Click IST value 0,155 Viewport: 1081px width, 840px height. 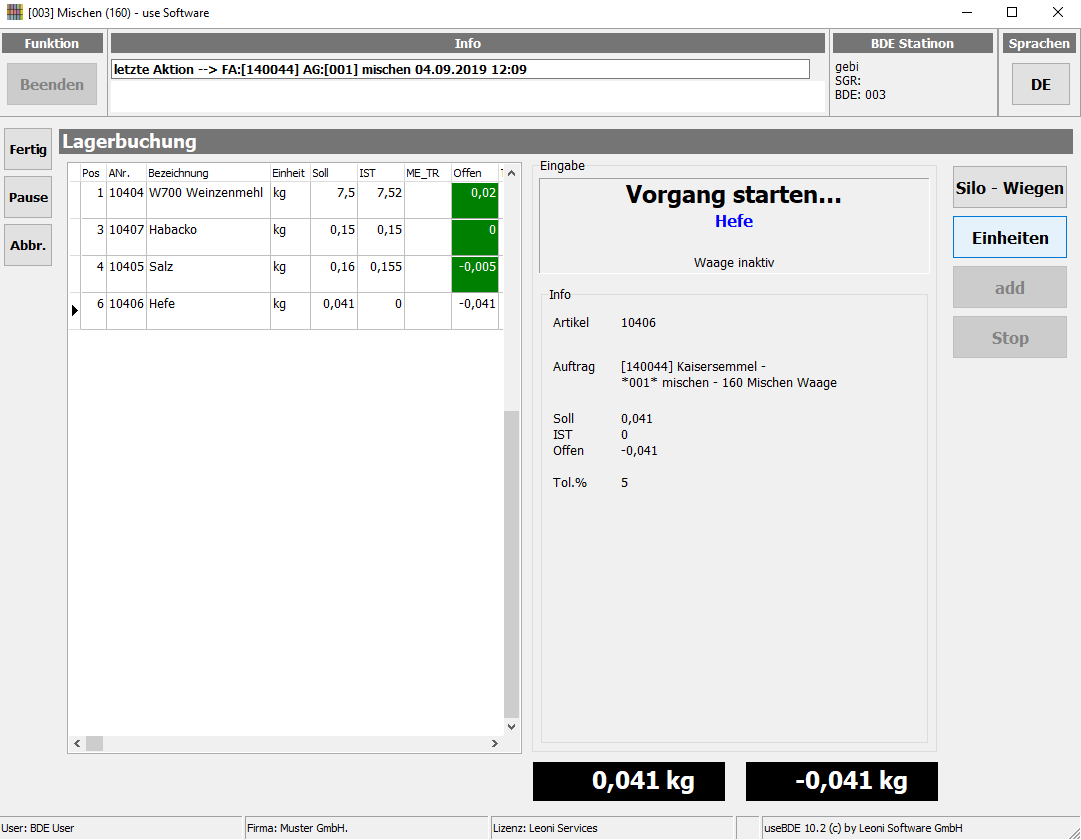(385, 267)
